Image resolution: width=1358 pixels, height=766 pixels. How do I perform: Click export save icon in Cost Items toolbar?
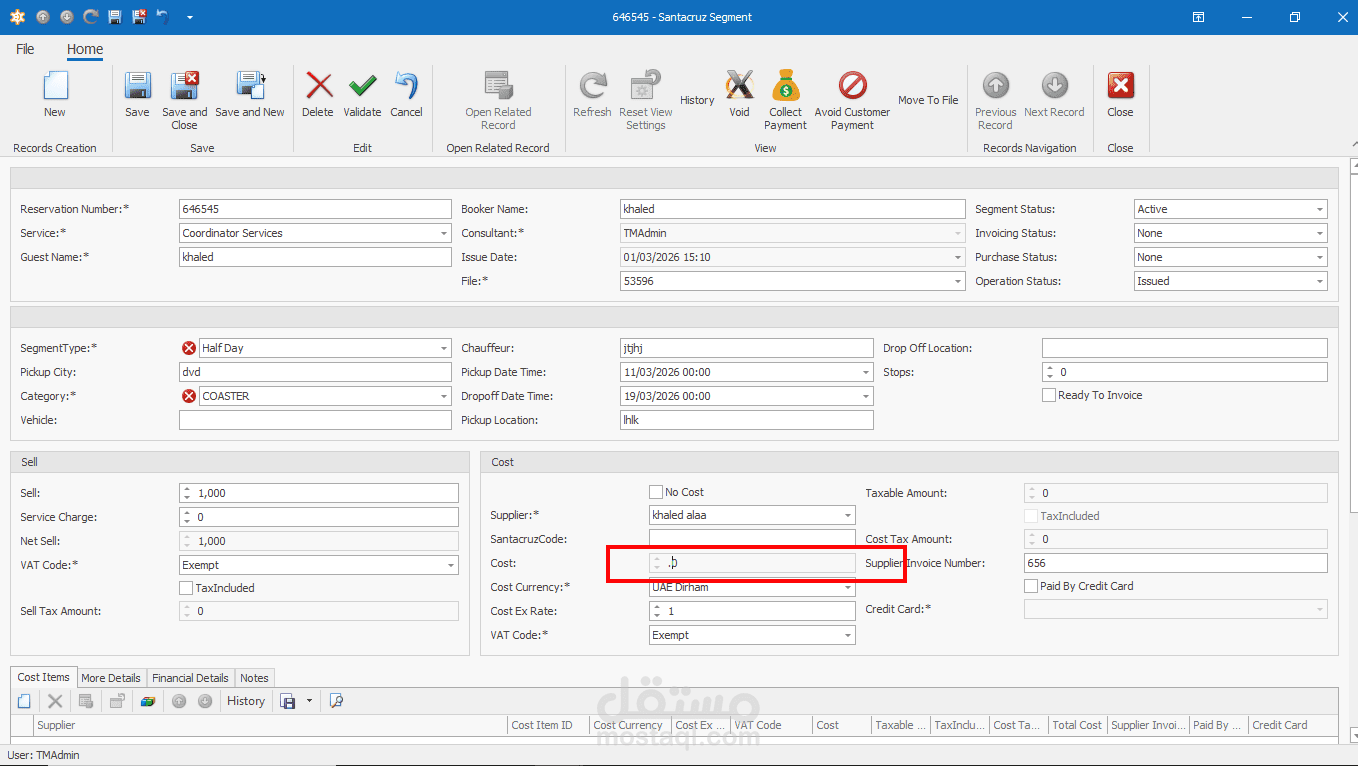pos(288,701)
